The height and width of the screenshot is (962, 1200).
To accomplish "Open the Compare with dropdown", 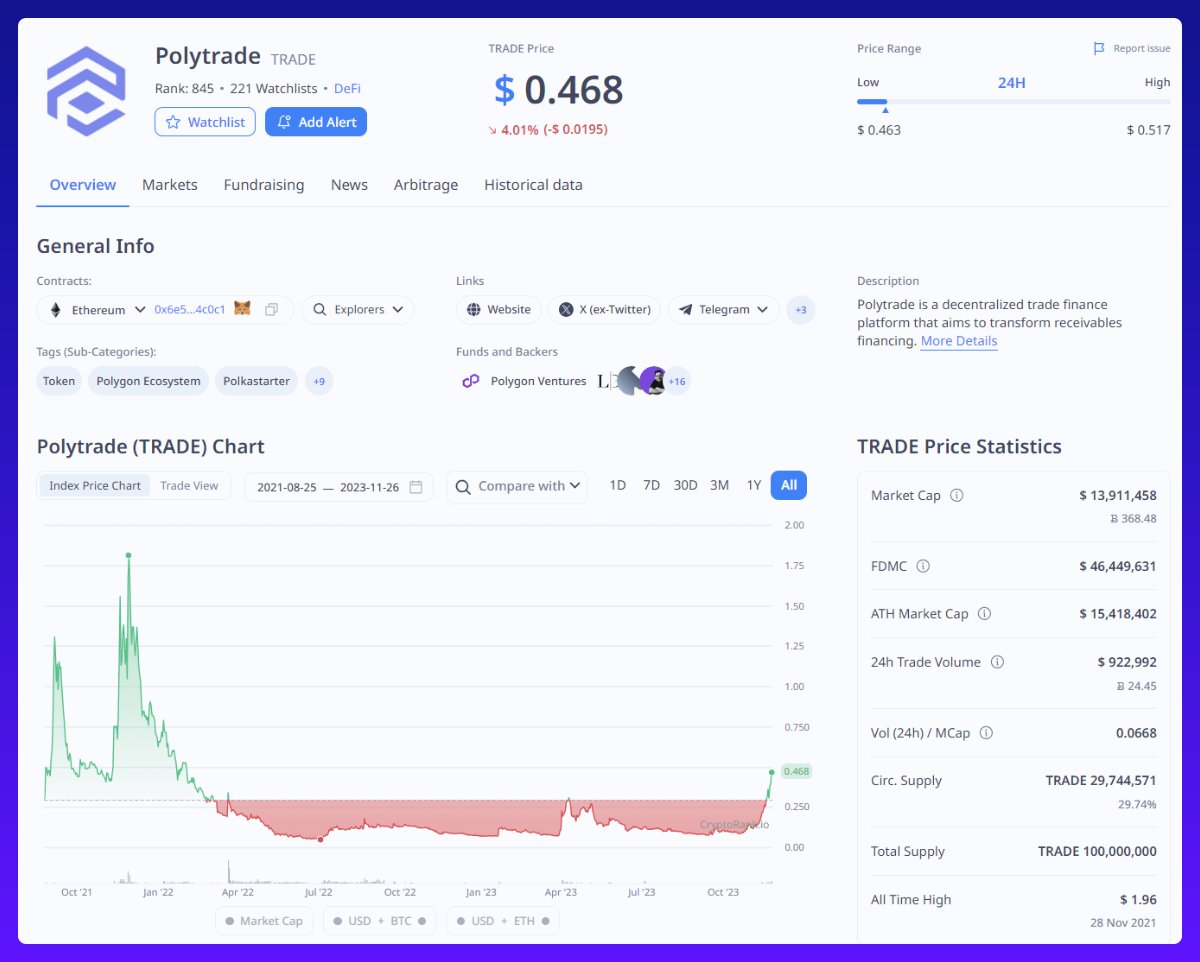I will (x=517, y=487).
